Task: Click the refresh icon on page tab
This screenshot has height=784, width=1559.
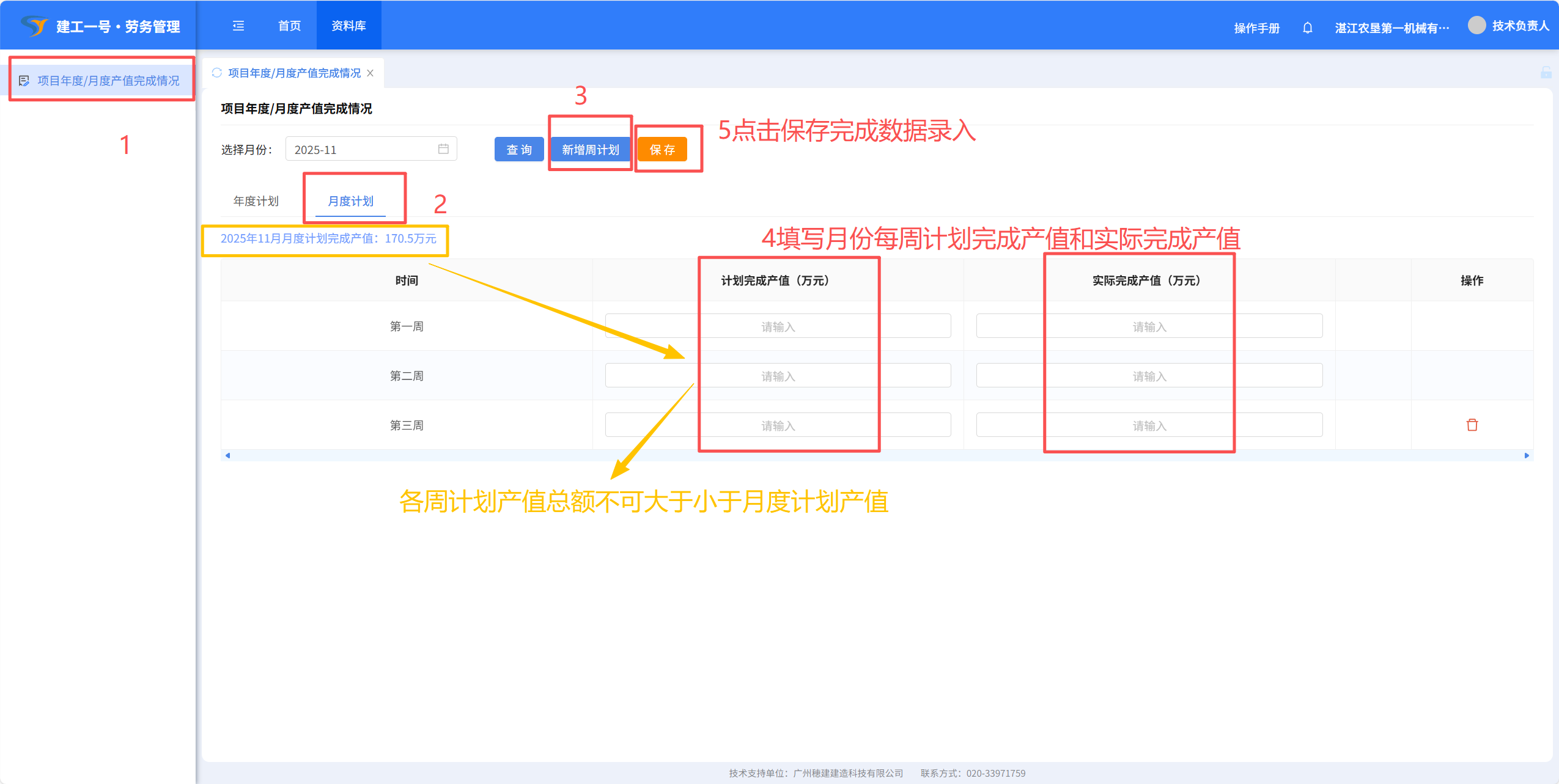Action: tap(216, 73)
